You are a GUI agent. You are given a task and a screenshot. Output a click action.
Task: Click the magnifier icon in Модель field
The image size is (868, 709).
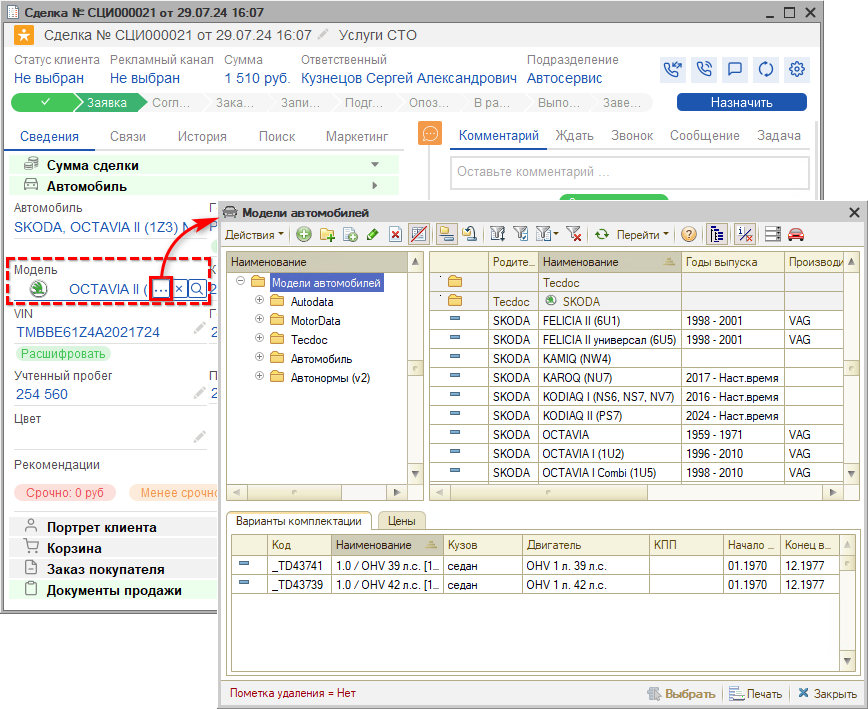click(x=197, y=289)
